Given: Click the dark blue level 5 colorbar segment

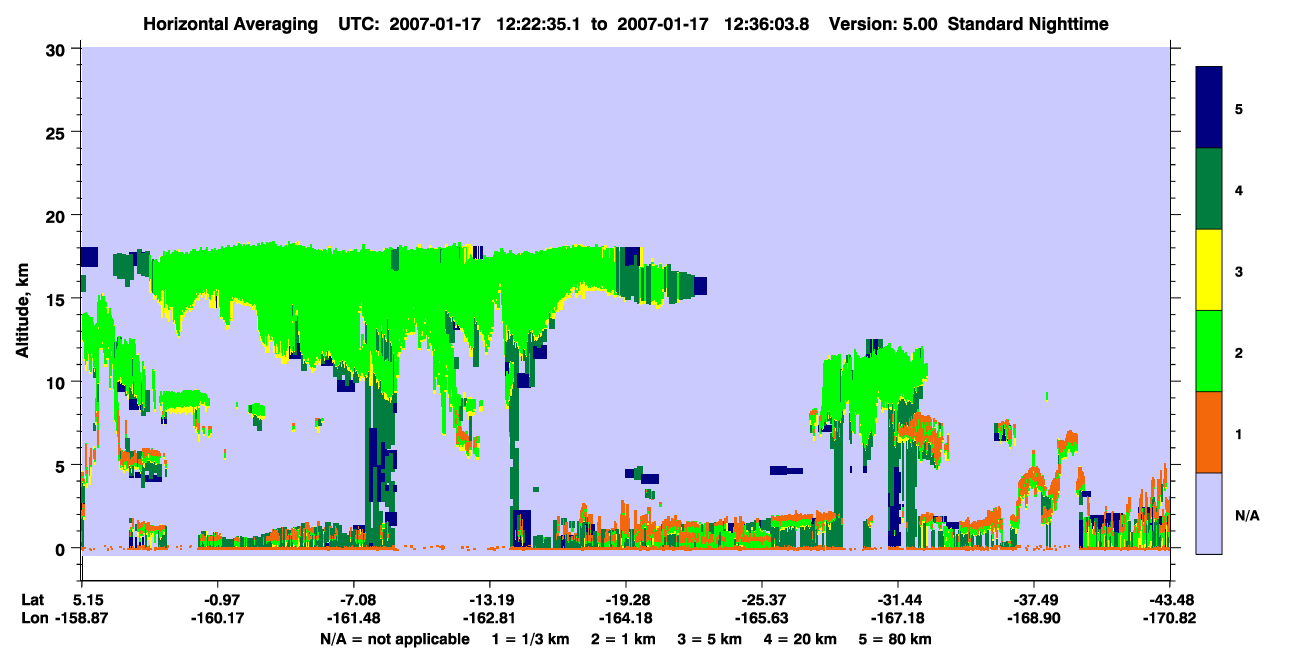Looking at the screenshot, I should click(1209, 108).
